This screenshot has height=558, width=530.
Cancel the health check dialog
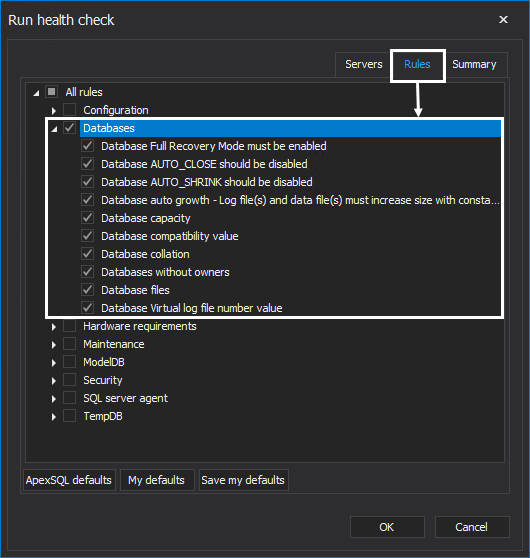[x=472, y=527]
